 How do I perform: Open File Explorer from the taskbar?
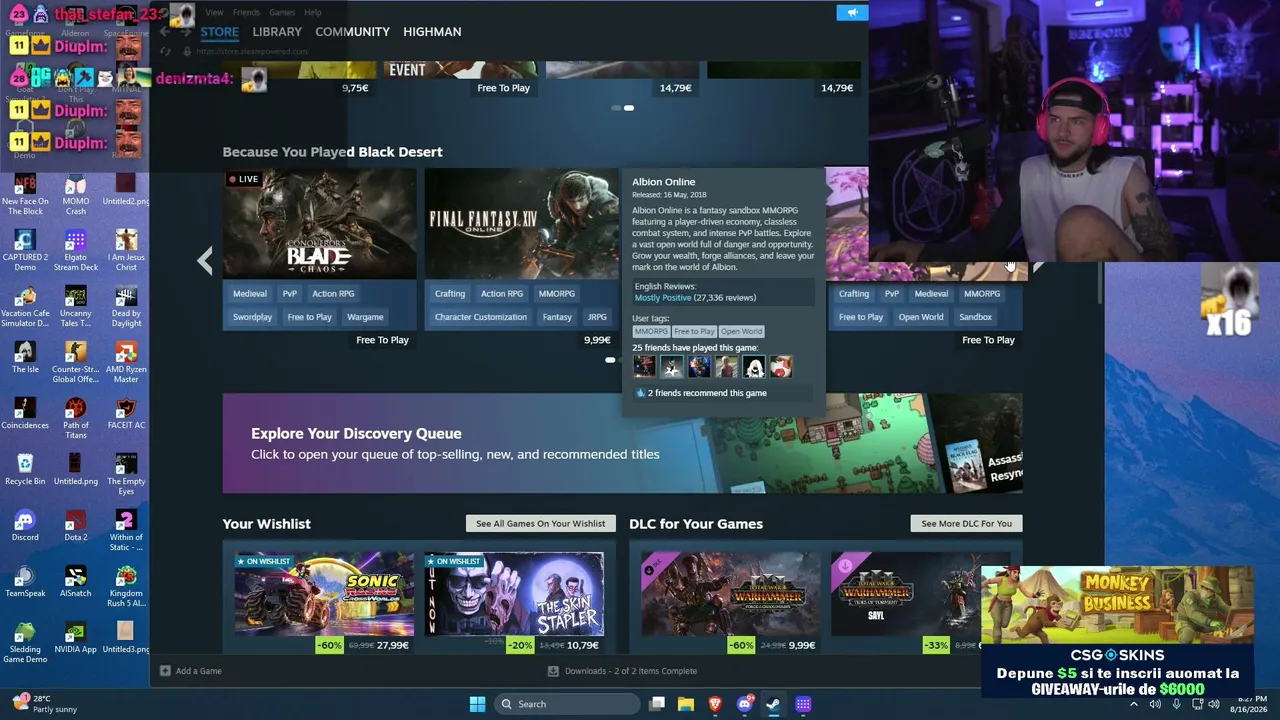(686, 704)
